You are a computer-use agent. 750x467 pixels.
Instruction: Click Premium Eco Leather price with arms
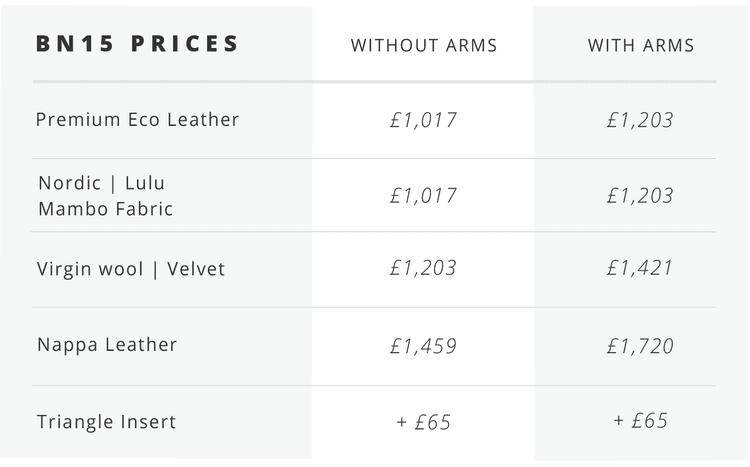640,120
